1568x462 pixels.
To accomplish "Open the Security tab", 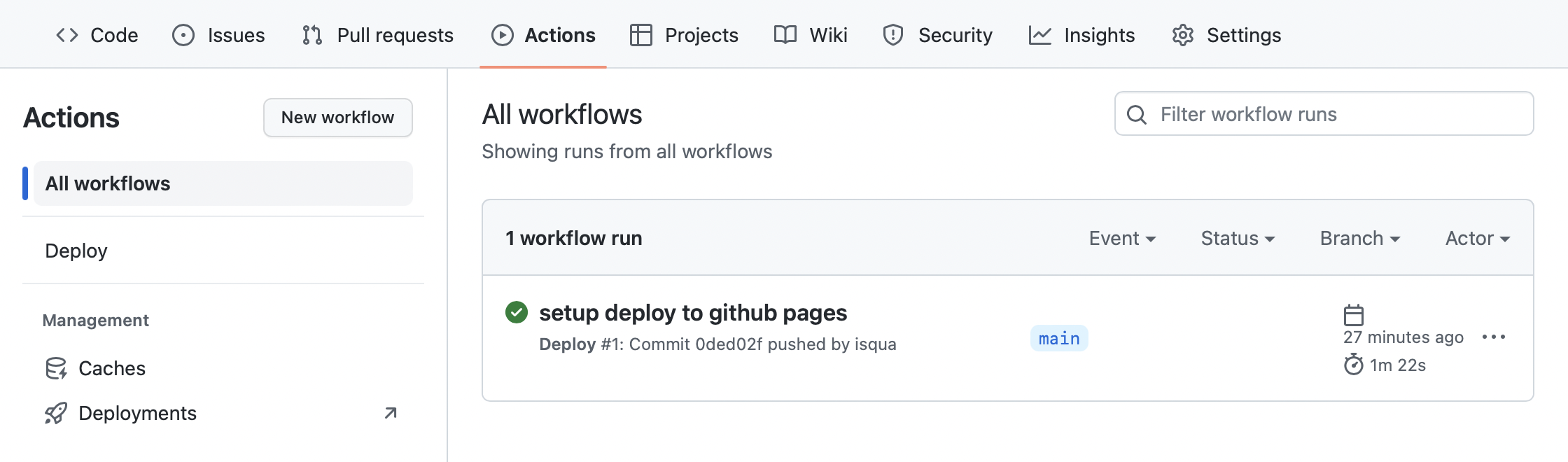I will pos(938,35).
